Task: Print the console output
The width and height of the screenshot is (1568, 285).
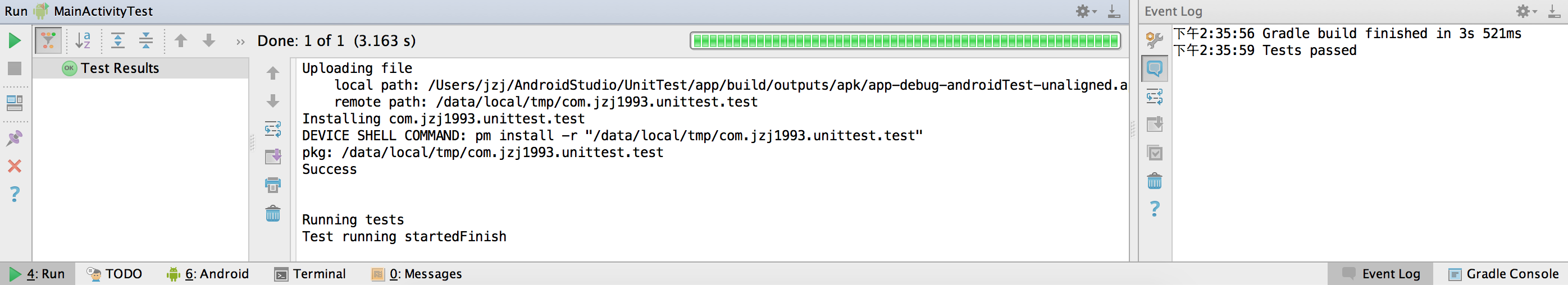Action: [x=273, y=185]
